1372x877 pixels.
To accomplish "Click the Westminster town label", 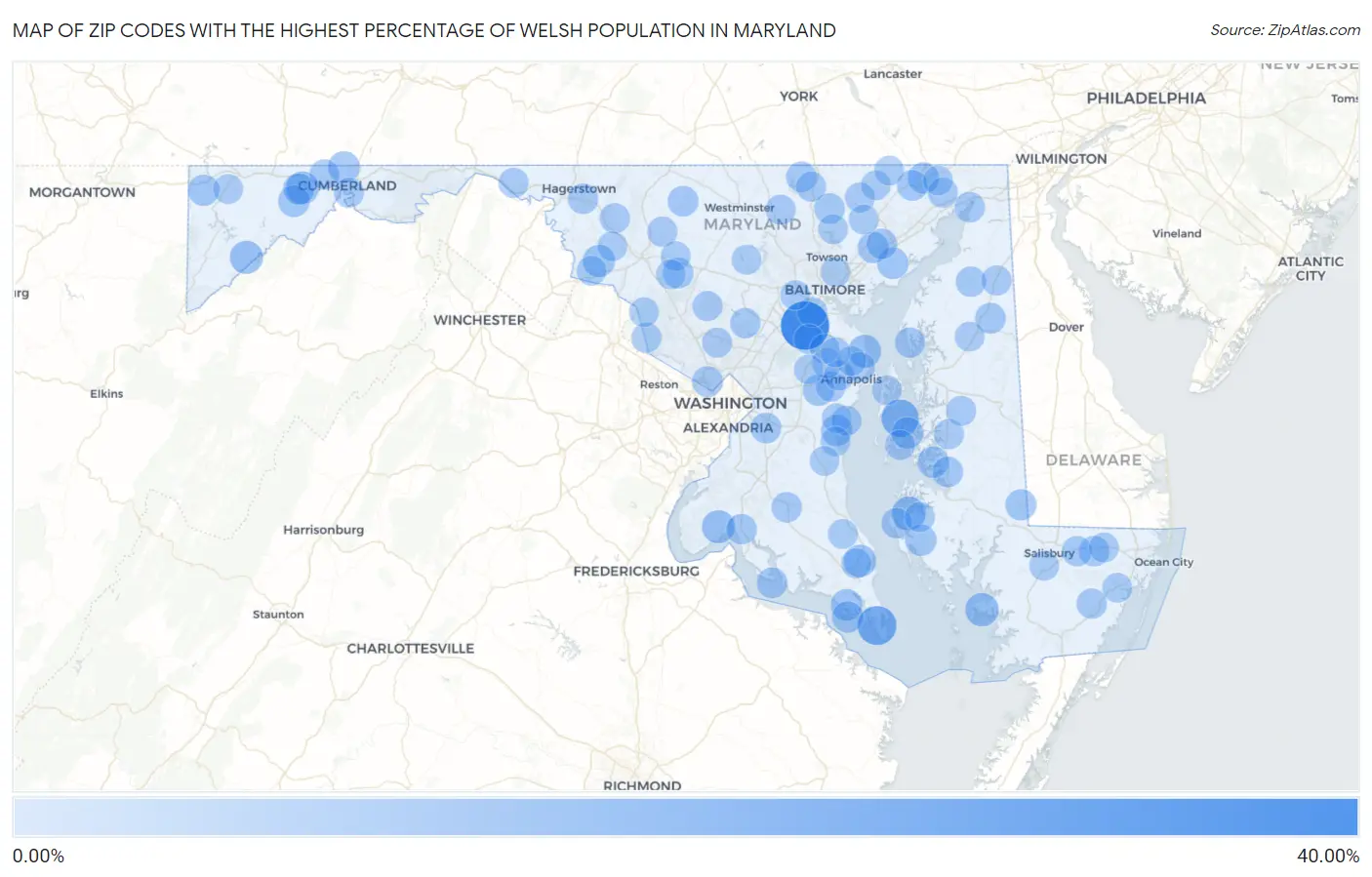I will click(x=739, y=207).
